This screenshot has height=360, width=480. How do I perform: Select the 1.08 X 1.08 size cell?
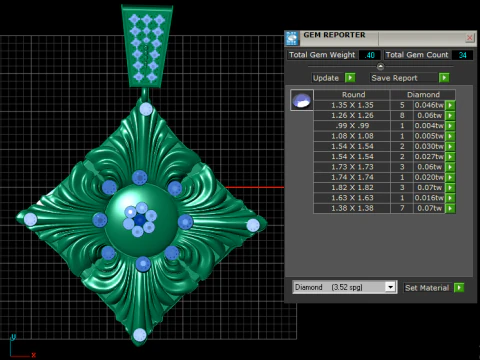click(x=352, y=136)
